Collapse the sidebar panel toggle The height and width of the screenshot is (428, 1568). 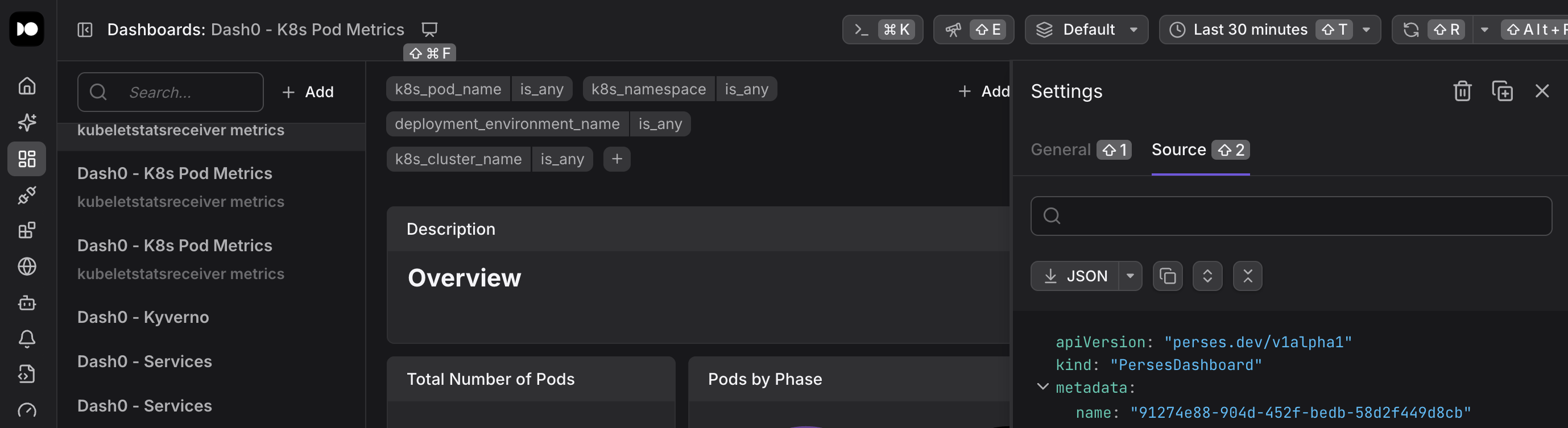click(x=85, y=29)
